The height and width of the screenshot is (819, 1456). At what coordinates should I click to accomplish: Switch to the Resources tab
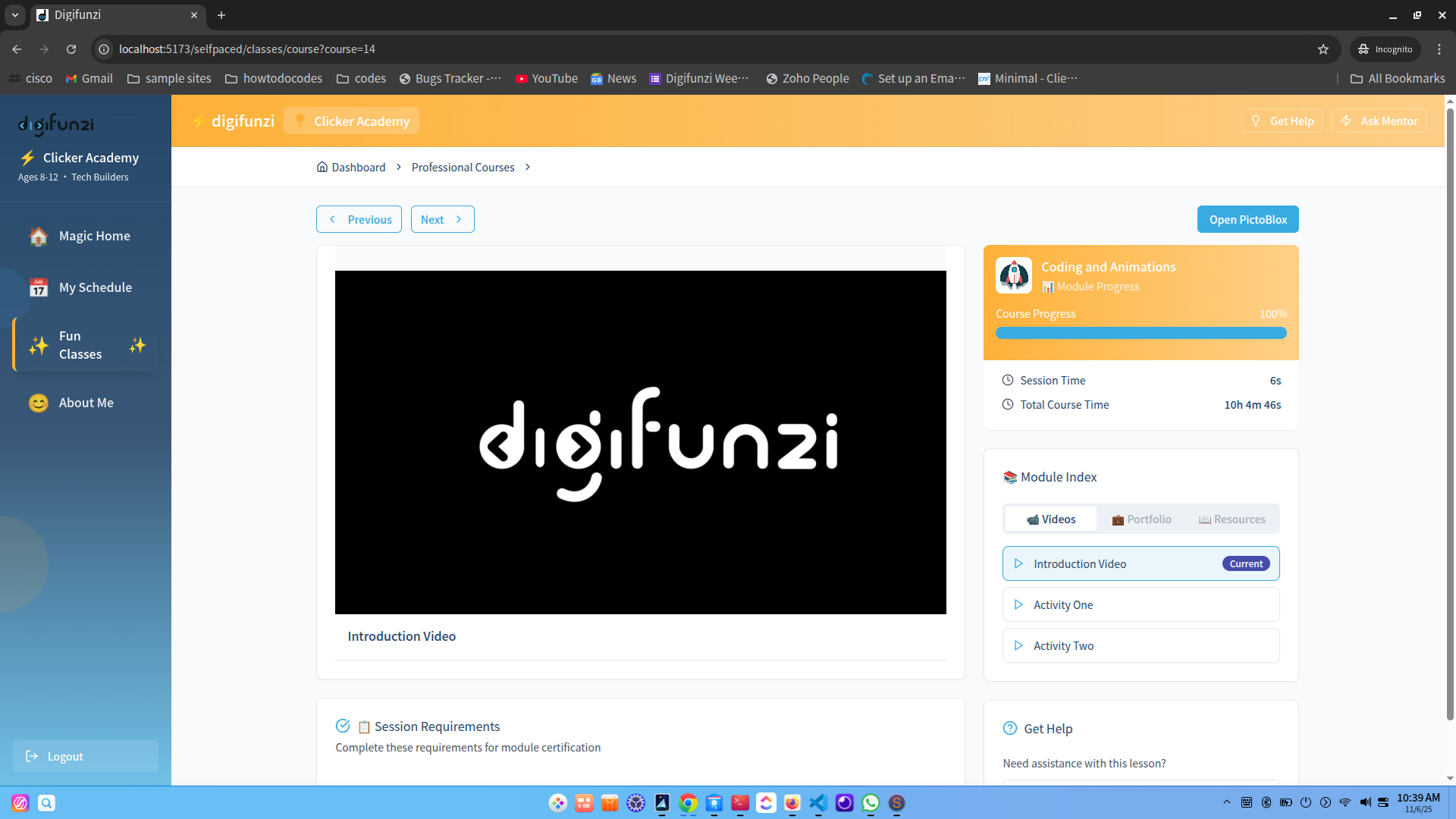coord(1232,519)
